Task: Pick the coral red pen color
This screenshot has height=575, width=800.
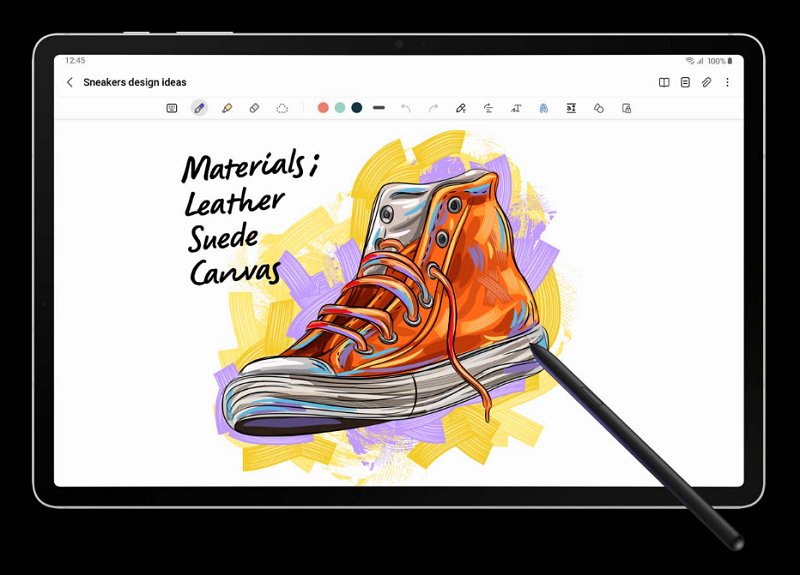Action: (x=323, y=108)
